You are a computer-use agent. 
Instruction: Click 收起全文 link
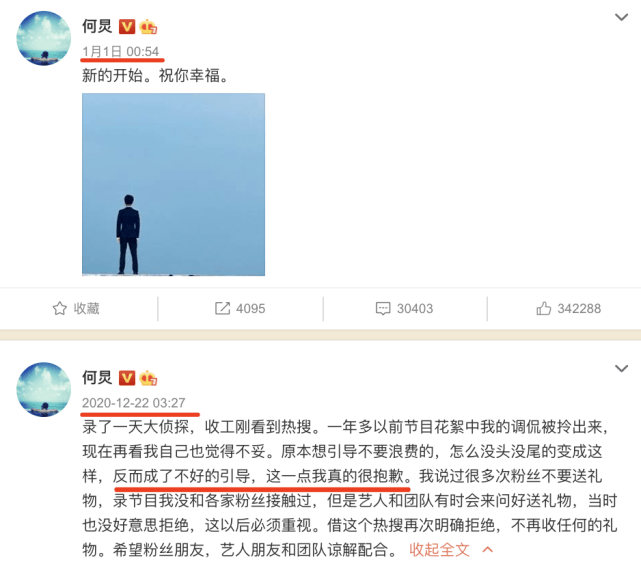(x=439, y=550)
